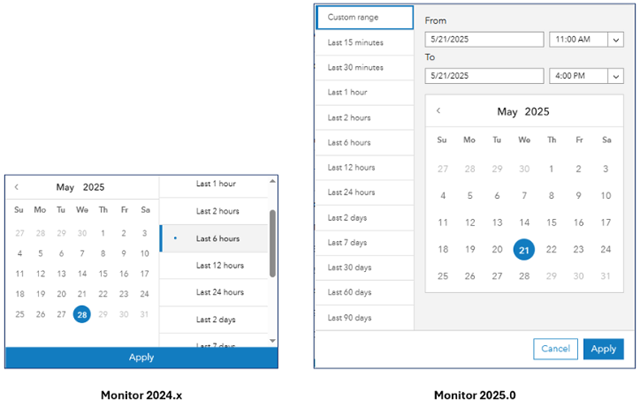
Task: Choose Last 30 minutes preset
Action: pyautogui.click(x=365, y=67)
